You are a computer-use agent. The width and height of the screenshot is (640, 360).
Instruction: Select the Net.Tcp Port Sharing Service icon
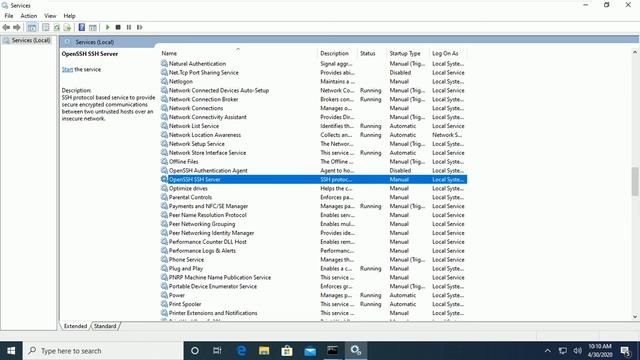pyautogui.click(x=164, y=73)
